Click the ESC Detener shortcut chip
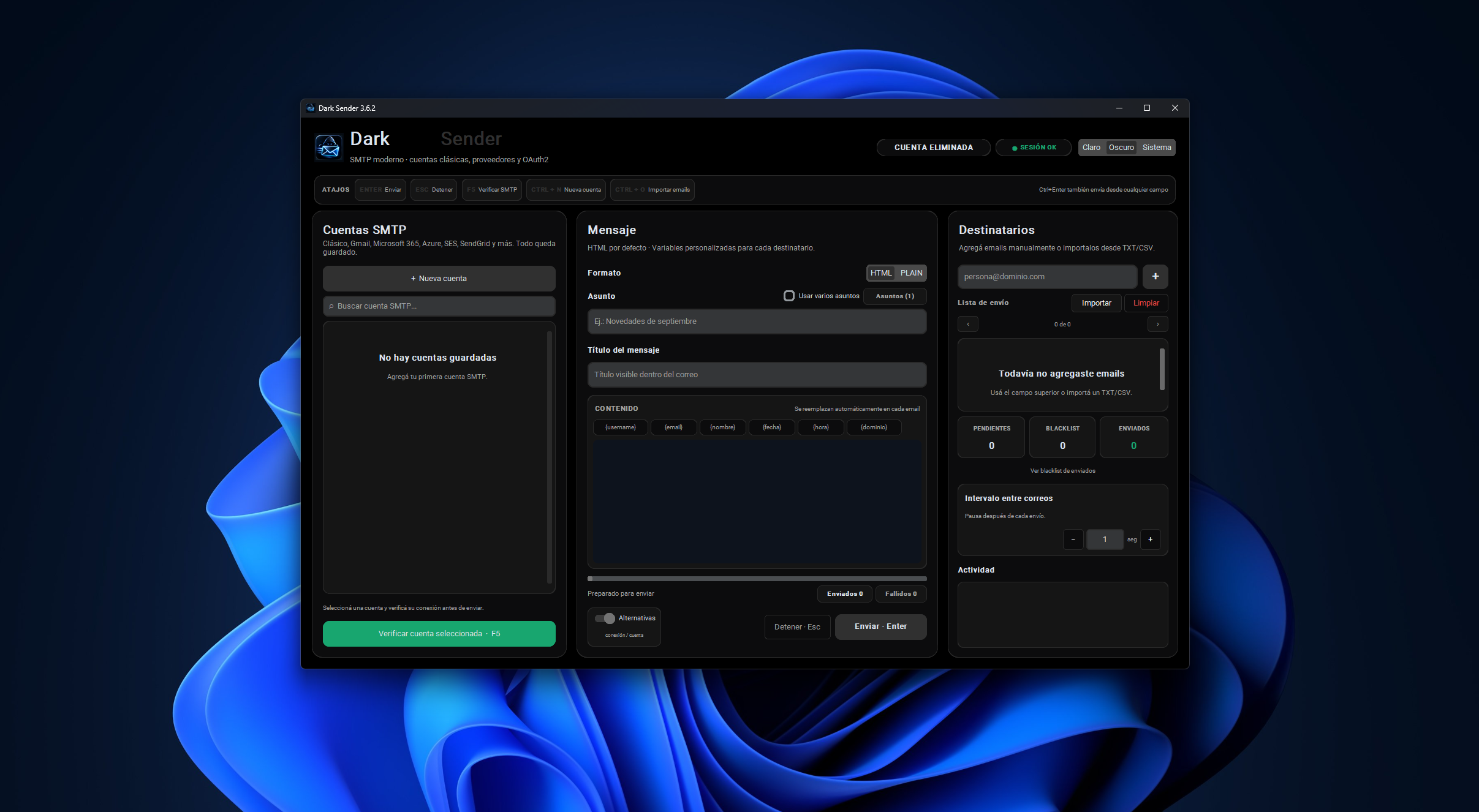The height and width of the screenshot is (812, 1479). pyautogui.click(x=434, y=190)
